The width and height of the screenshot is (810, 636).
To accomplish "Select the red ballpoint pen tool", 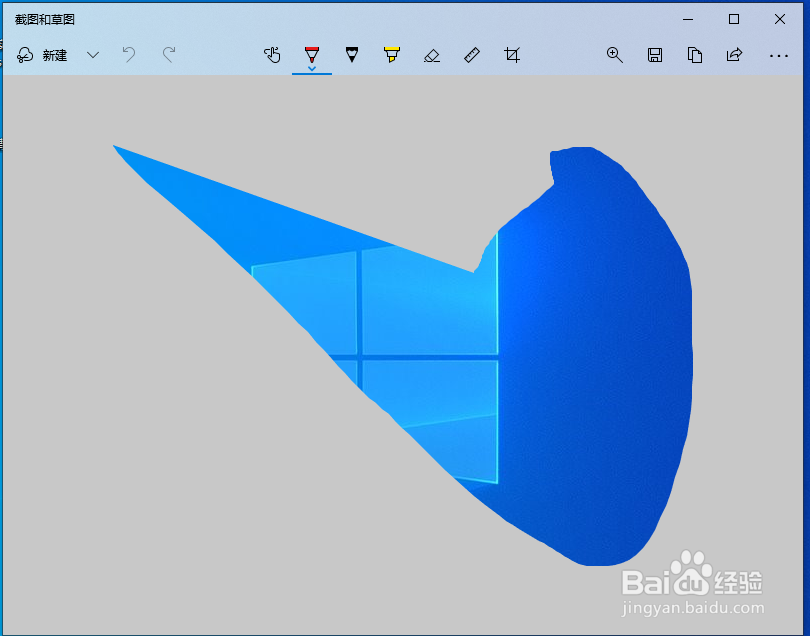I will [x=311, y=54].
